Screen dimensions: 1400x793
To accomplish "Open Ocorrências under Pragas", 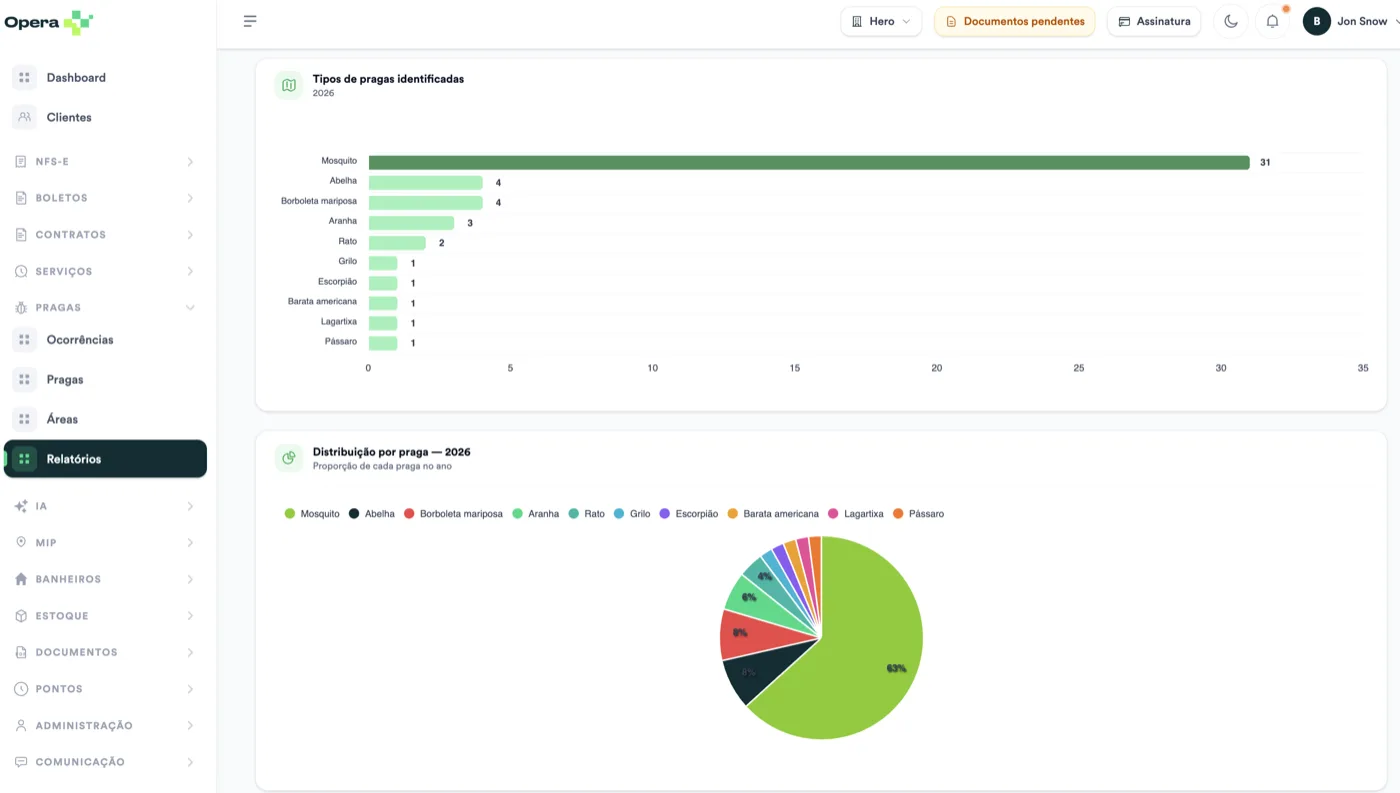I will [106, 340].
